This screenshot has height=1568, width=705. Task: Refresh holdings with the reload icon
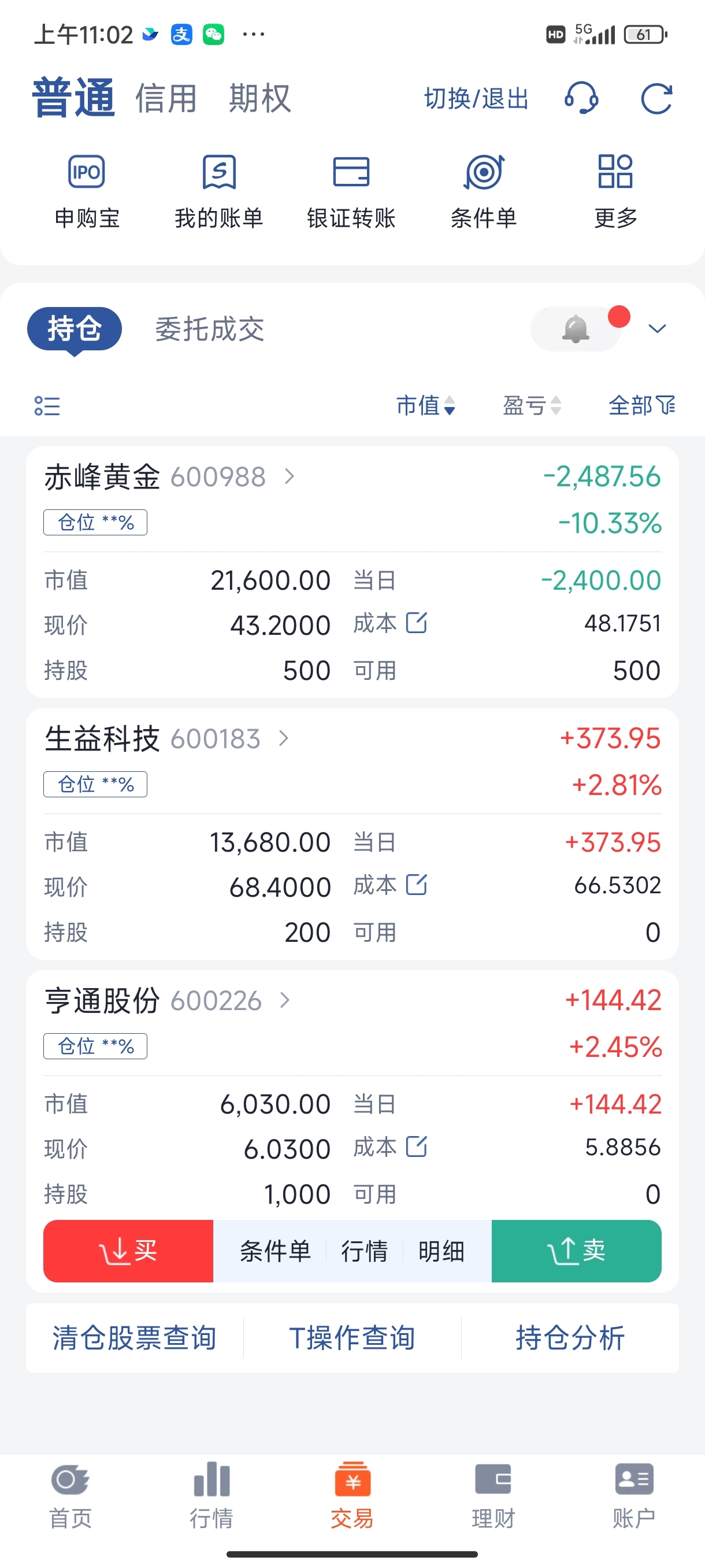click(x=657, y=98)
